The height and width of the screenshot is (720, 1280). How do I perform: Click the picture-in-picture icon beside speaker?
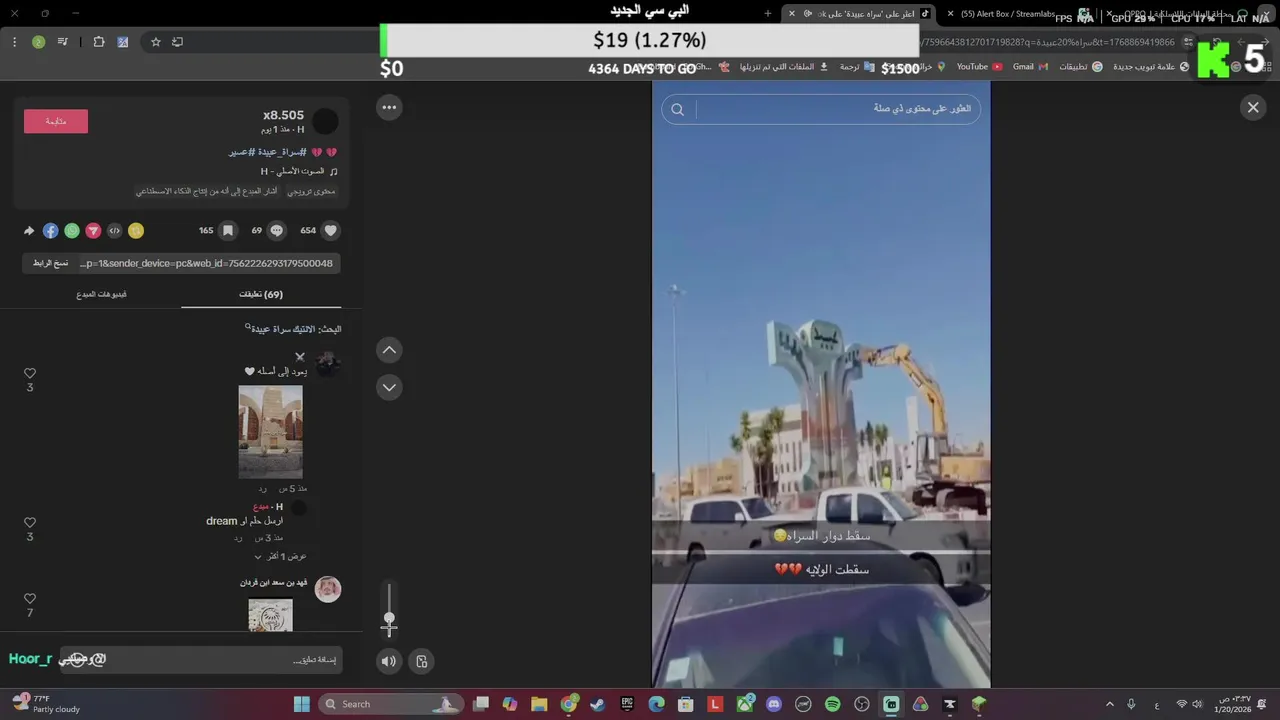tap(421, 661)
